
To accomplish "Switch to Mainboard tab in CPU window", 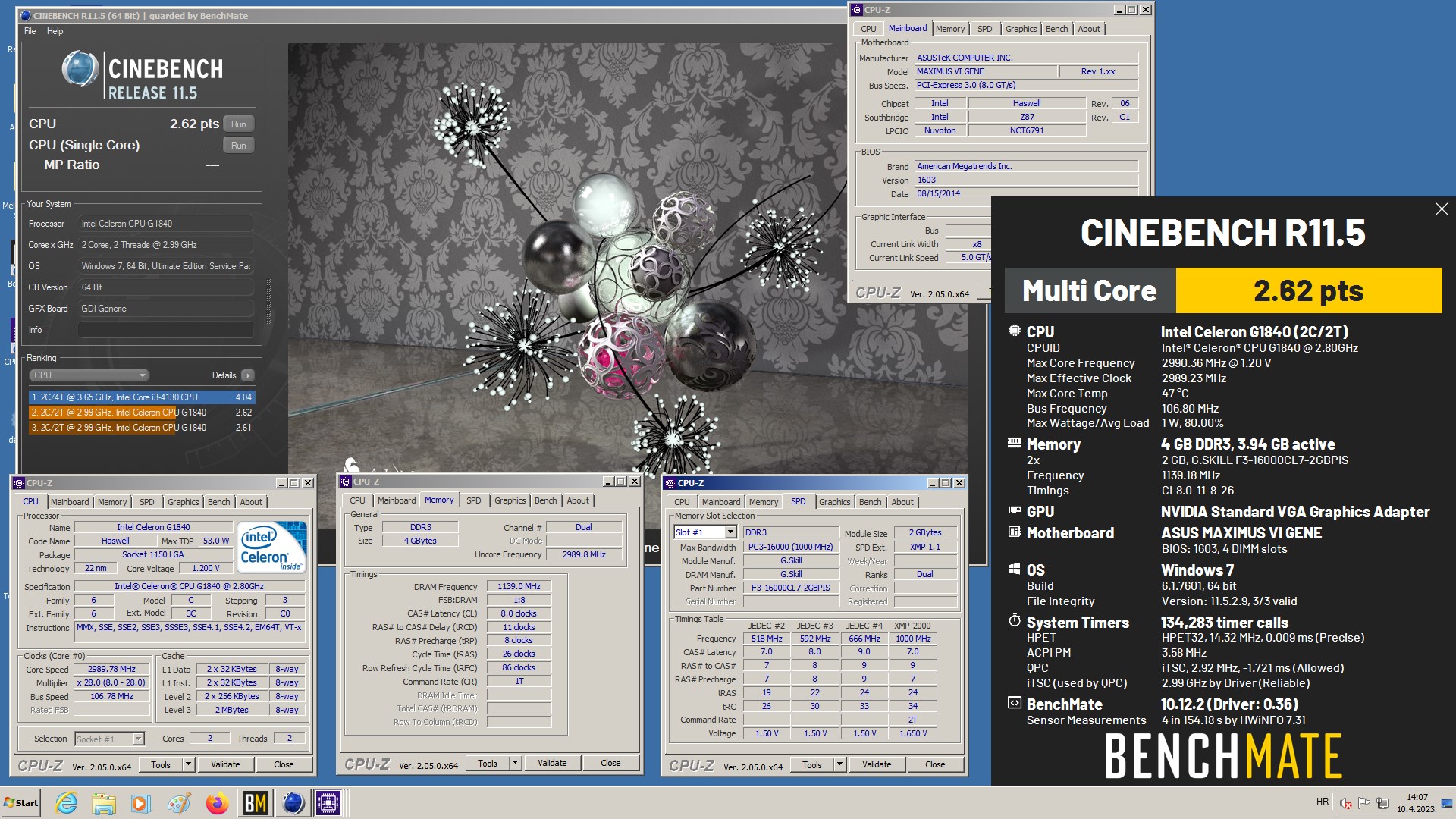I will (x=70, y=502).
